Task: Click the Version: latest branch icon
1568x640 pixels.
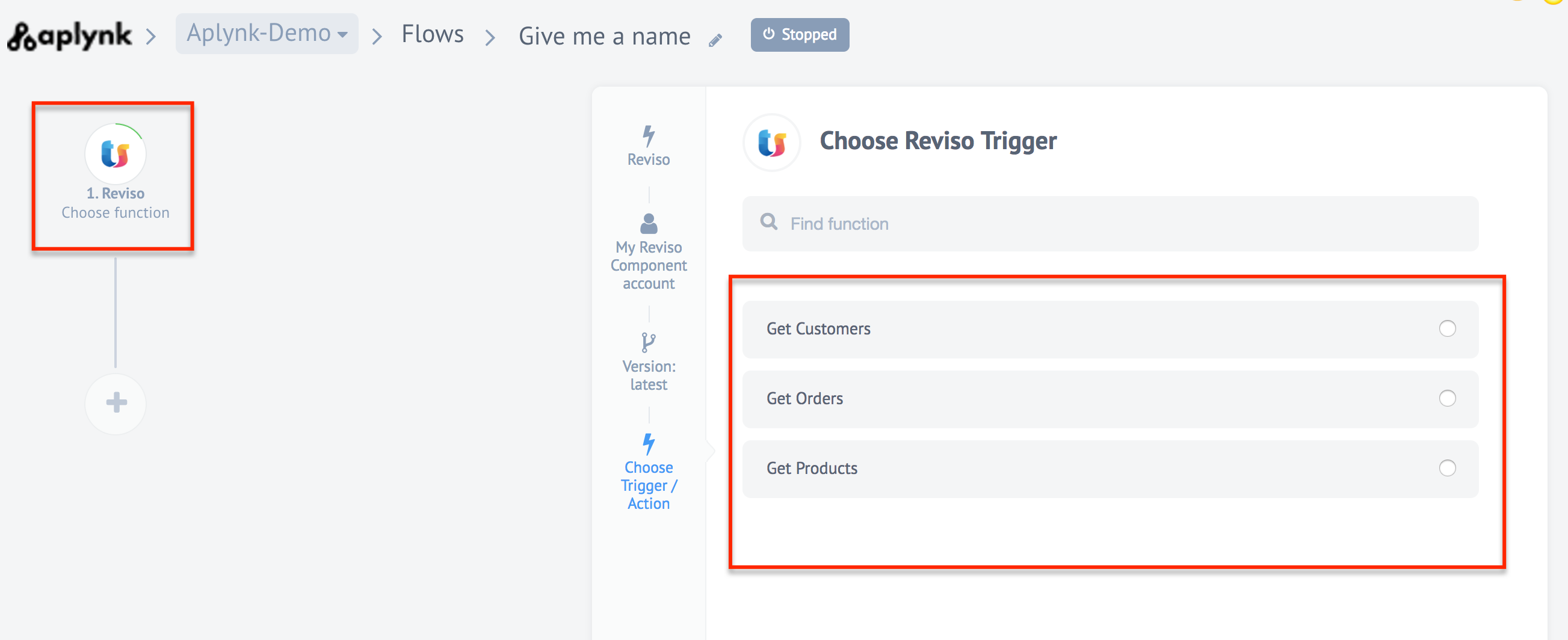Action: point(648,342)
